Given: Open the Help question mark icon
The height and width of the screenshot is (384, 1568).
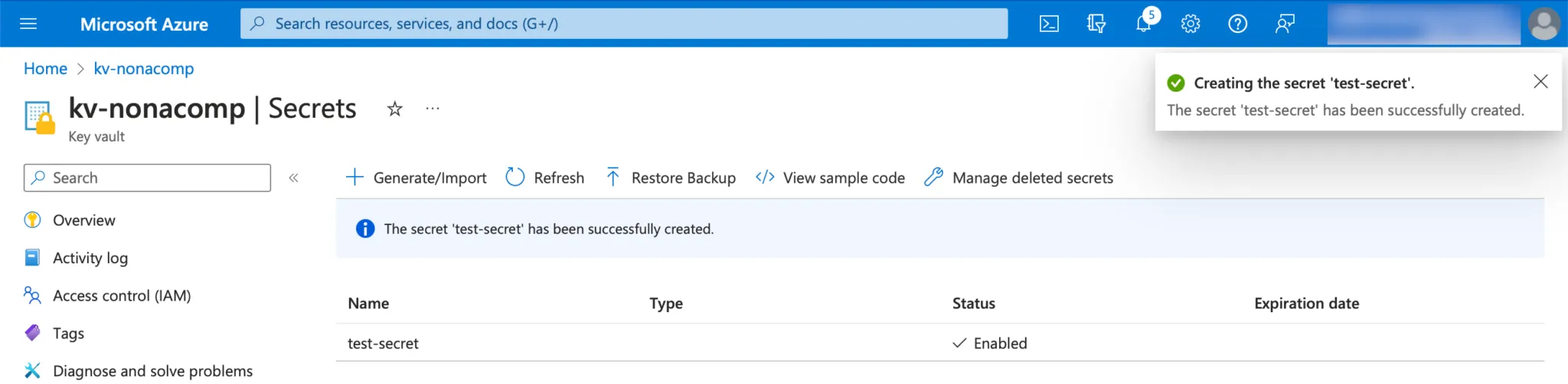Looking at the screenshot, I should [x=1237, y=24].
